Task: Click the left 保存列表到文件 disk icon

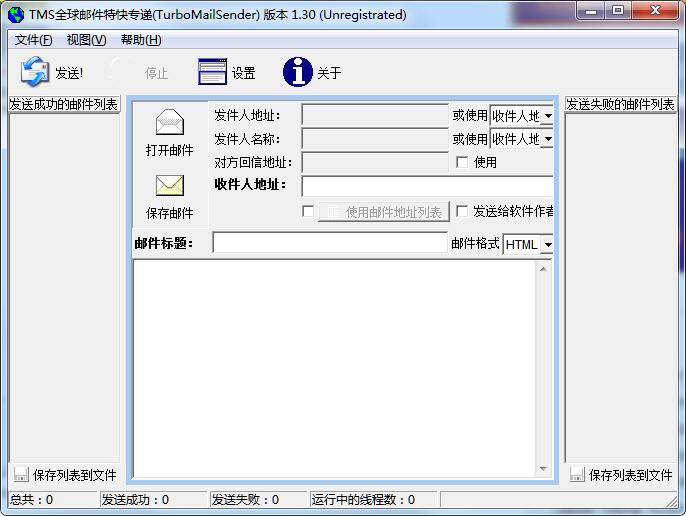Action: [20, 475]
